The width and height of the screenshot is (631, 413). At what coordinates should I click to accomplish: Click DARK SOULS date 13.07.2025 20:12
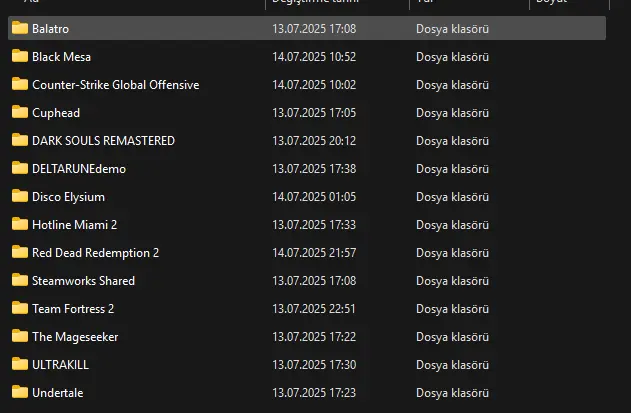[x=314, y=141]
